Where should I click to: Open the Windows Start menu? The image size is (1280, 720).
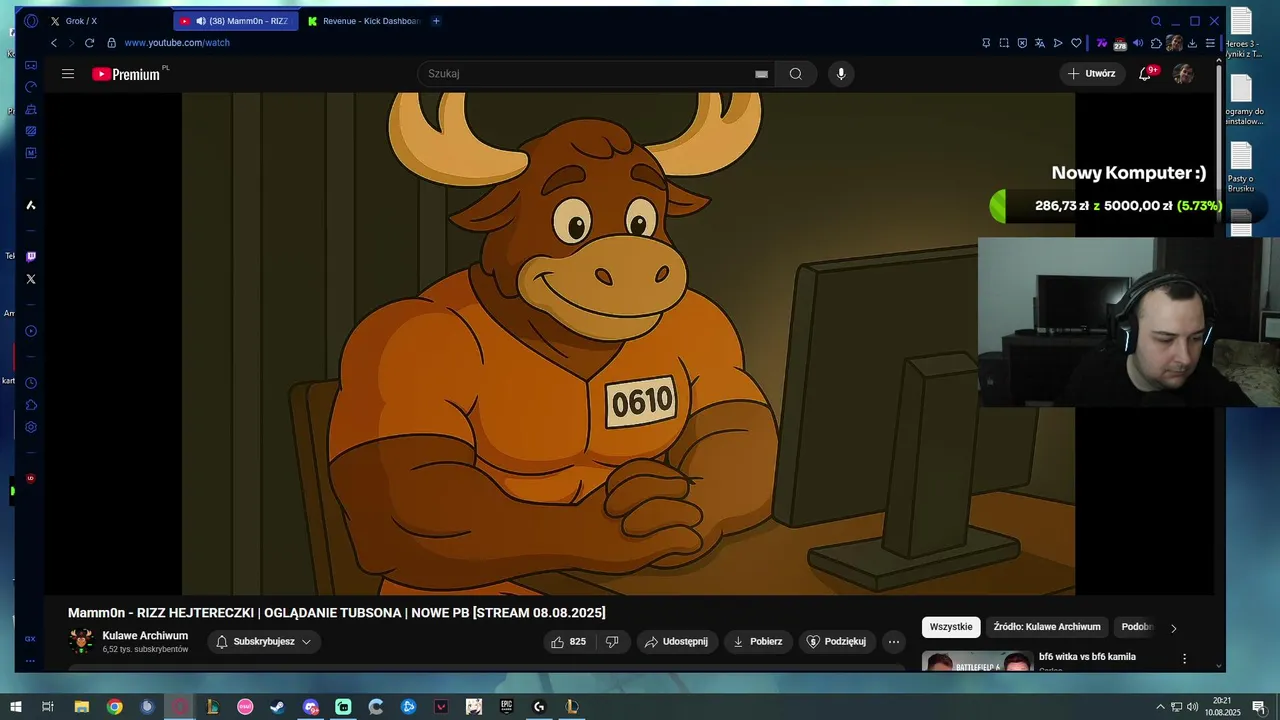click(x=15, y=707)
